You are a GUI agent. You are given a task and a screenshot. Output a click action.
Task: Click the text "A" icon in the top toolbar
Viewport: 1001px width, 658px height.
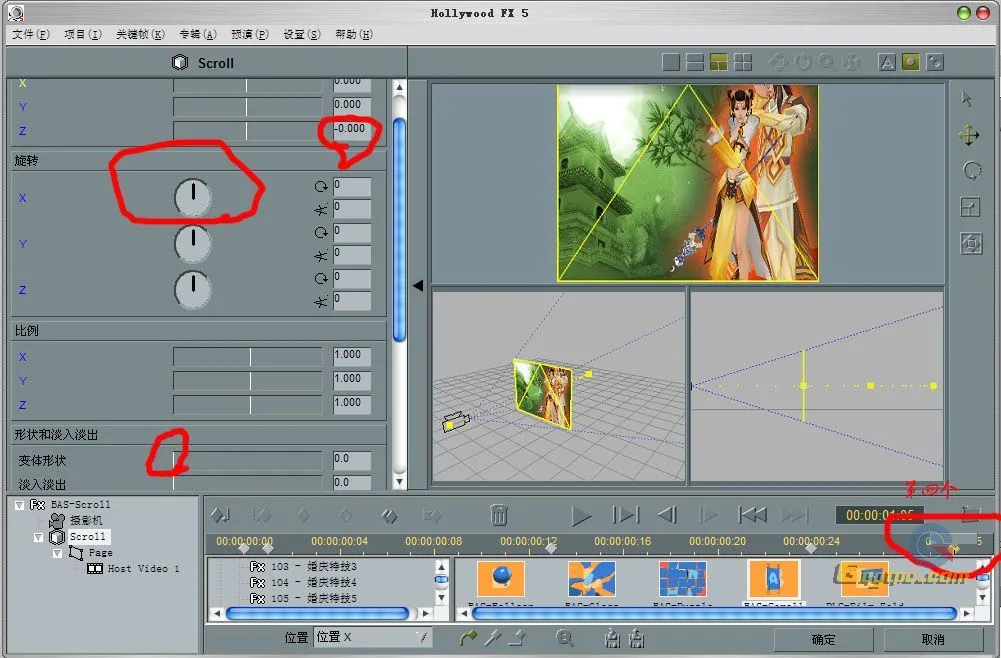[x=886, y=61]
